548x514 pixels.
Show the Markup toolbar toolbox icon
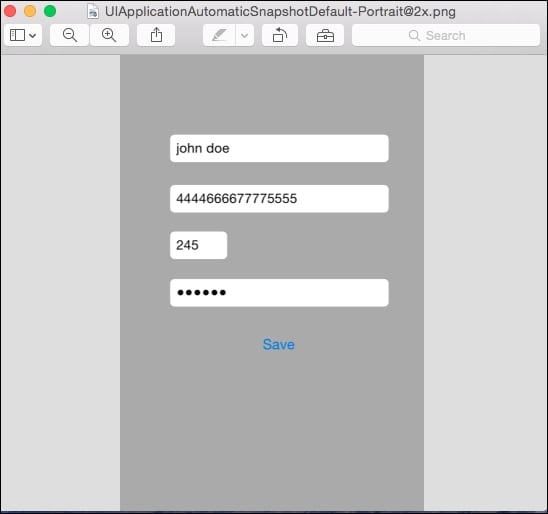click(325, 35)
